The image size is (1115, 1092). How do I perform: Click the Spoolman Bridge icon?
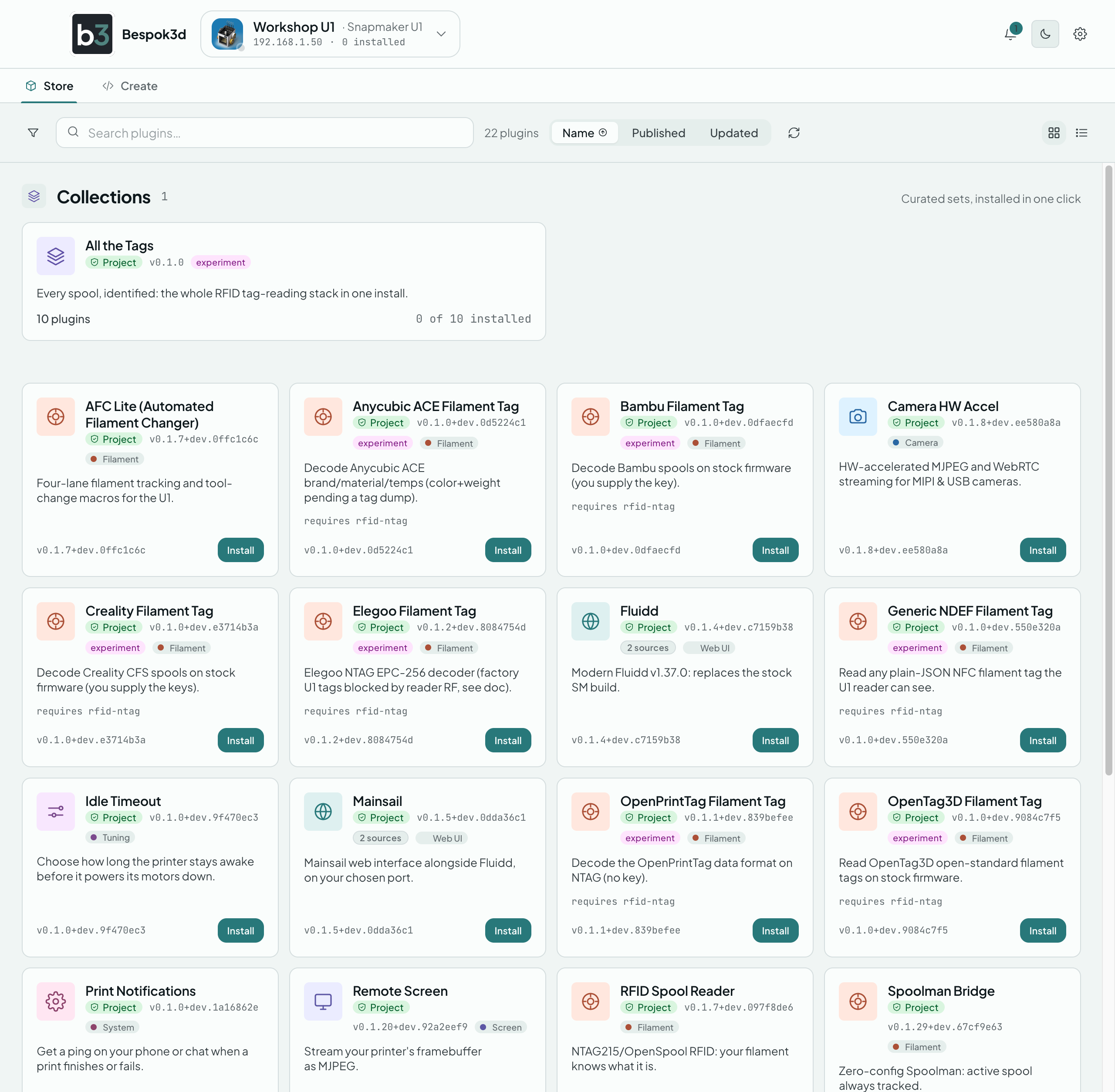tap(858, 1001)
